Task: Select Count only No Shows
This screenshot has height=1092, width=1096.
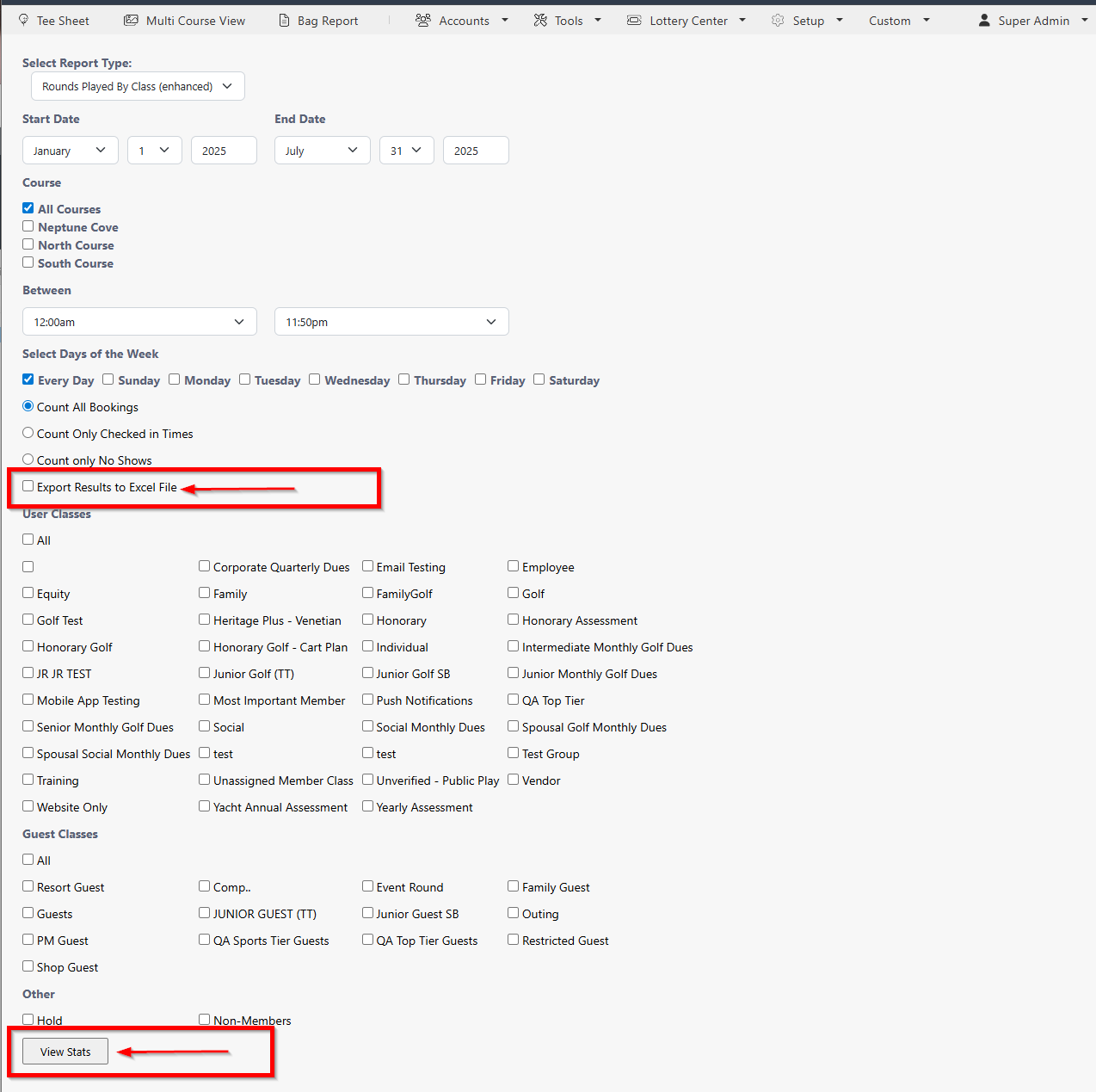Action: (x=28, y=460)
